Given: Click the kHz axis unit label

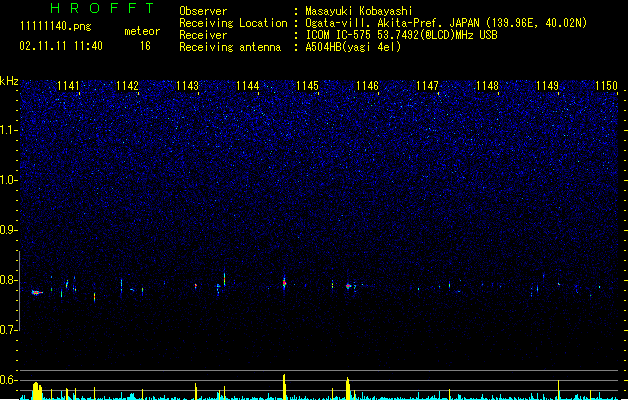Looking at the screenshot, I should 9,81.
